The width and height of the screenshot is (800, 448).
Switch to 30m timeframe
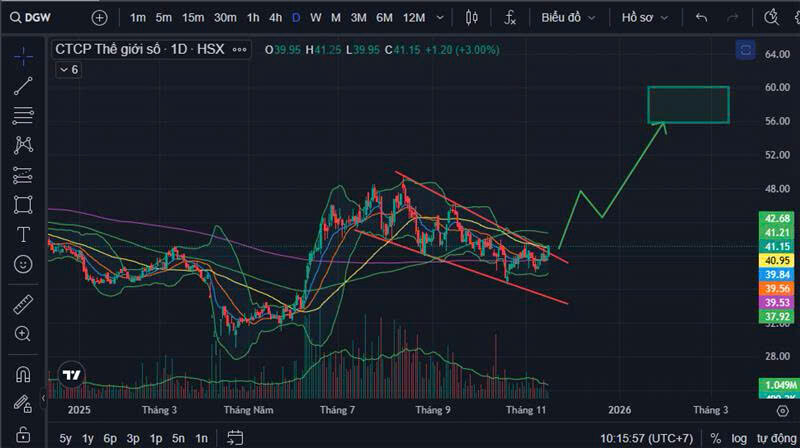225,18
